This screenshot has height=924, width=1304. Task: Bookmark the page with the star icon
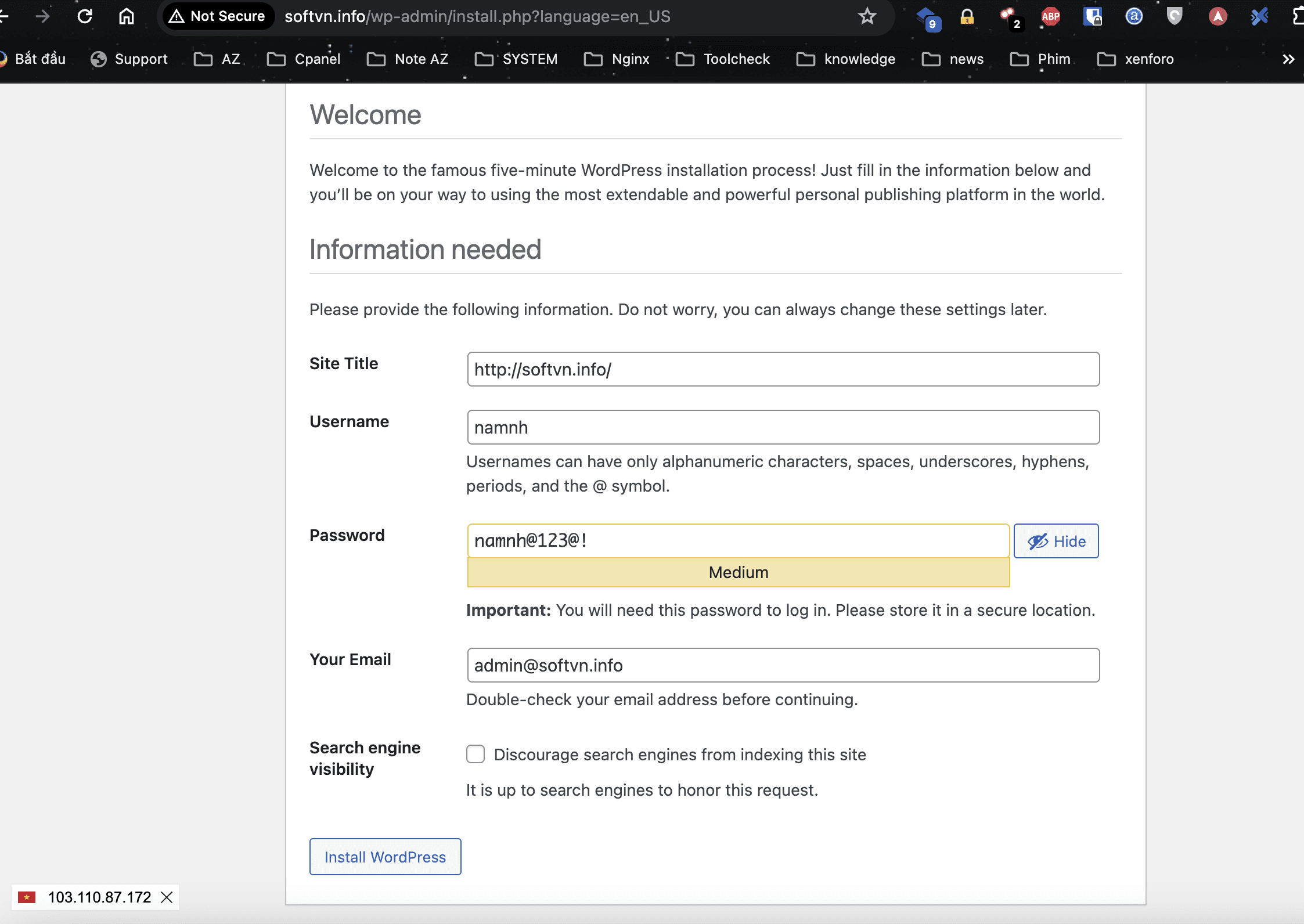(x=867, y=16)
